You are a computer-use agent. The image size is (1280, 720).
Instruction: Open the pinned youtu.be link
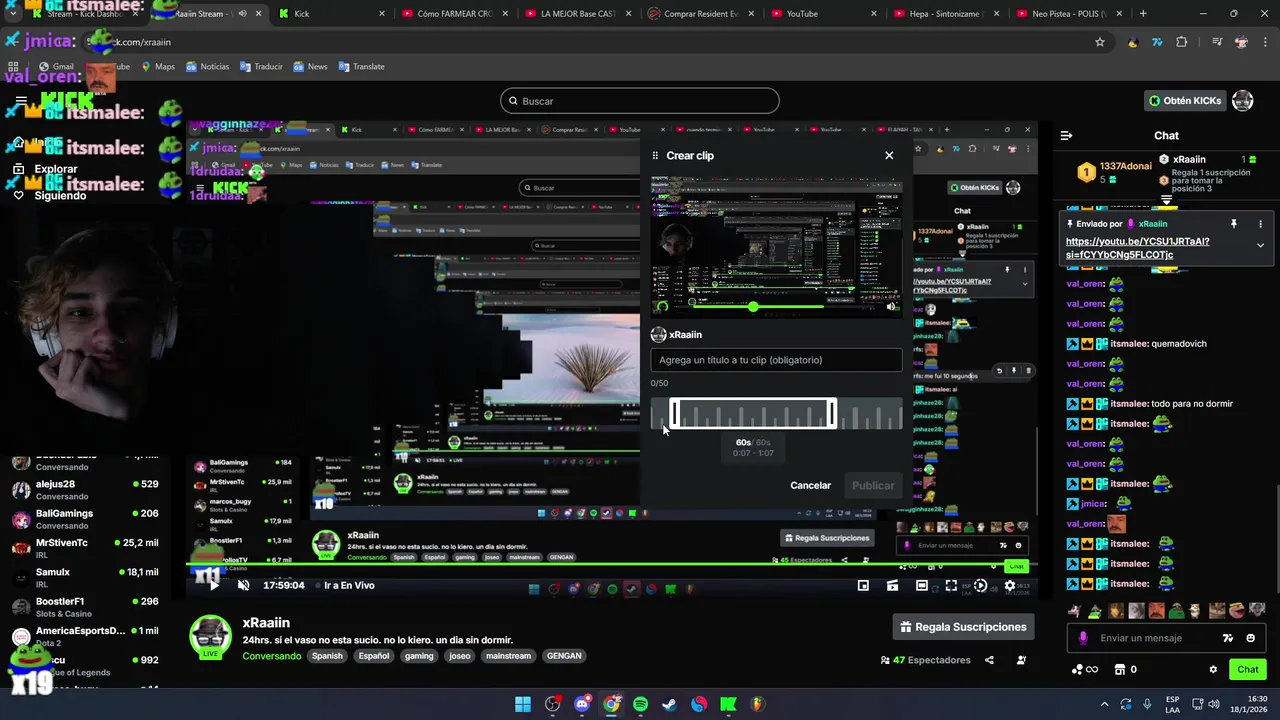click(x=1138, y=248)
